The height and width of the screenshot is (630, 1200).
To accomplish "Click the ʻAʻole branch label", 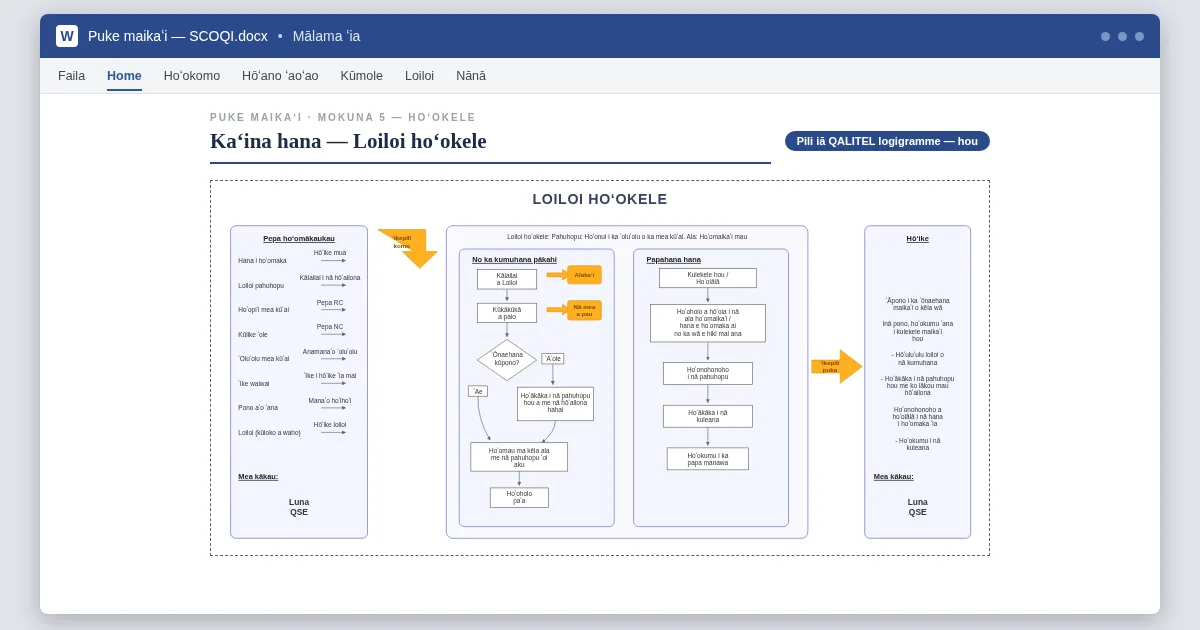I will click(x=553, y=359).
